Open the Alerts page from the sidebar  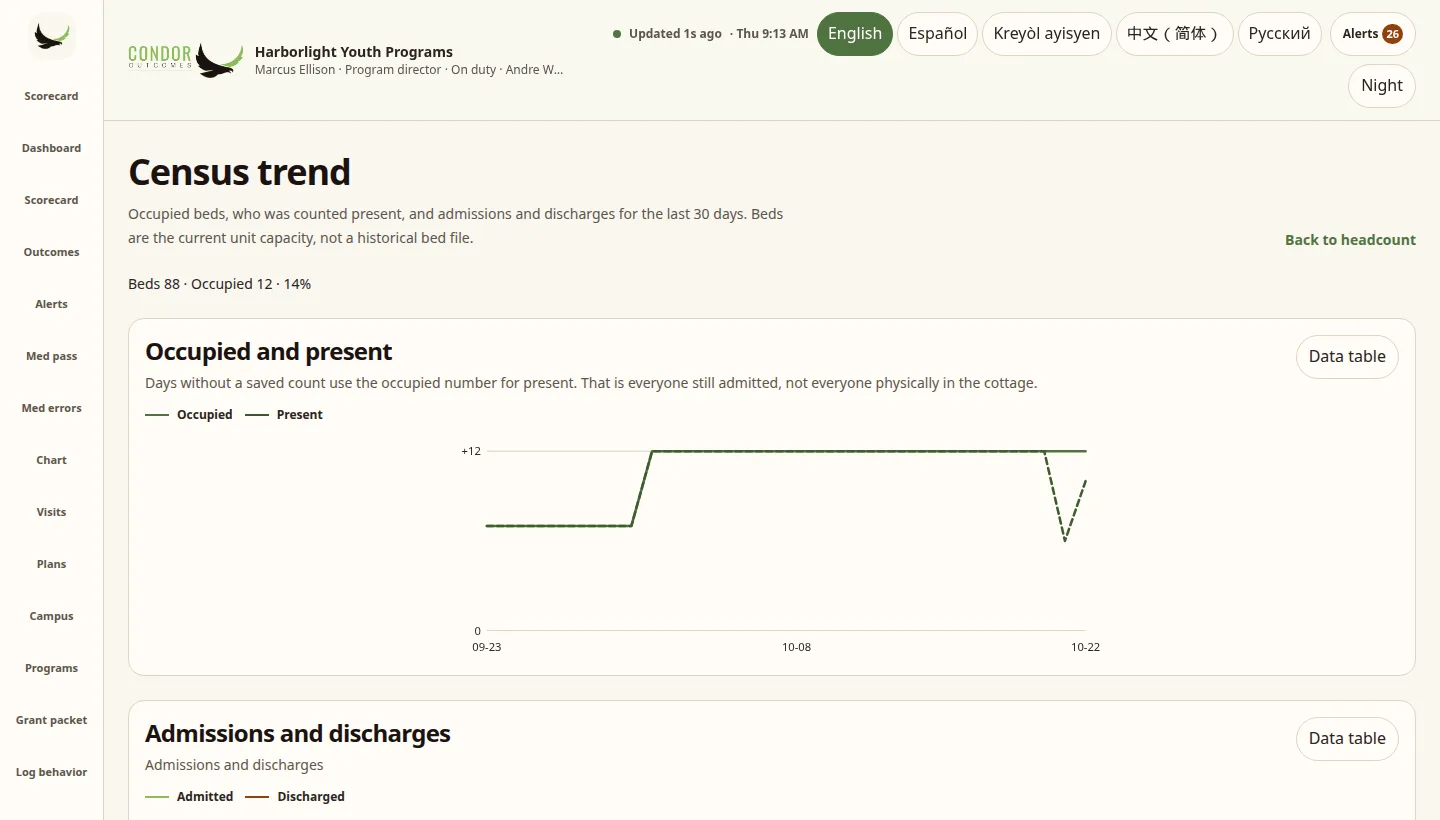(52, 304)
